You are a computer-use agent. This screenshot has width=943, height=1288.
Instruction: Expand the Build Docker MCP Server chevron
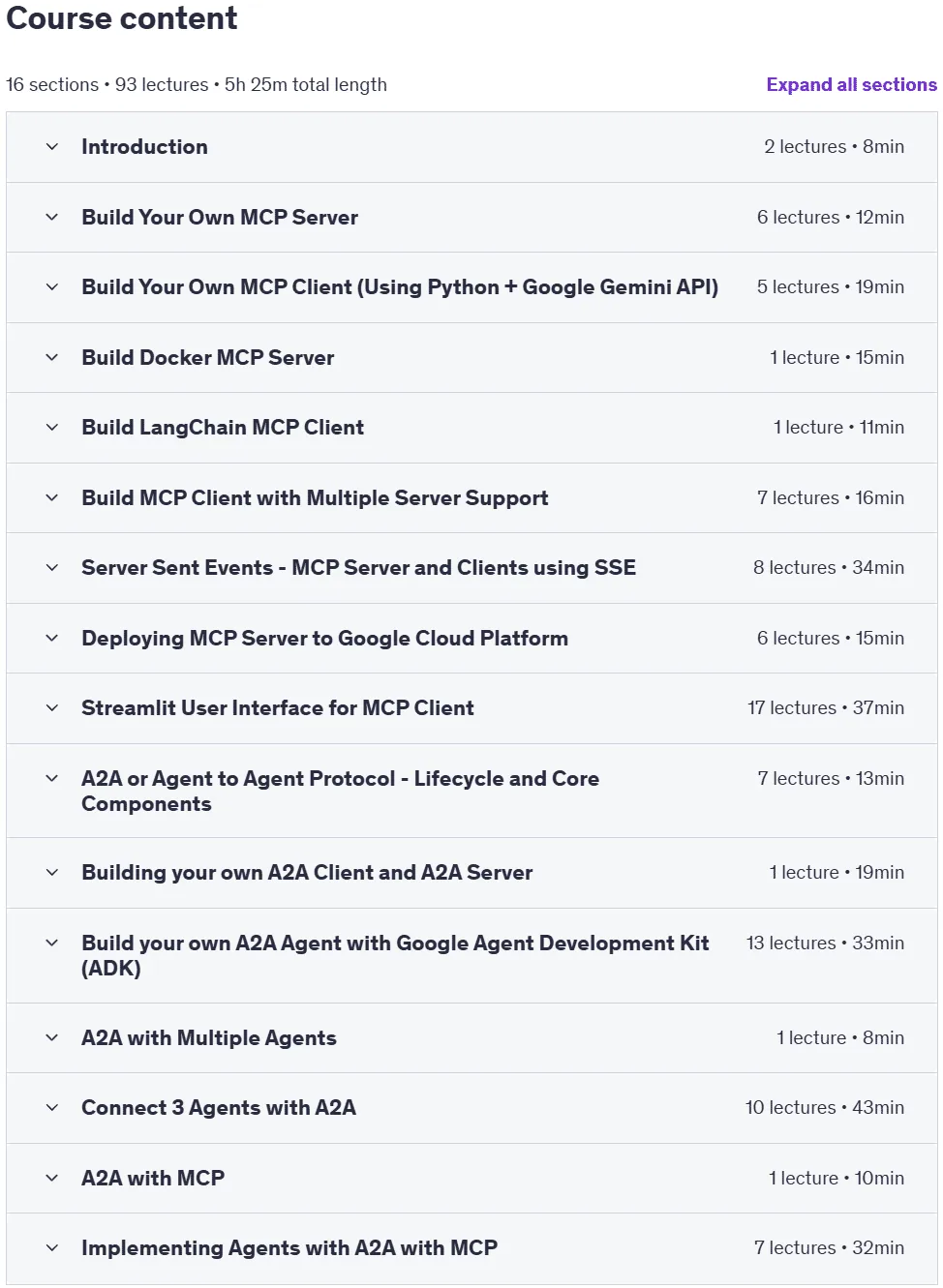pos(52,358)
